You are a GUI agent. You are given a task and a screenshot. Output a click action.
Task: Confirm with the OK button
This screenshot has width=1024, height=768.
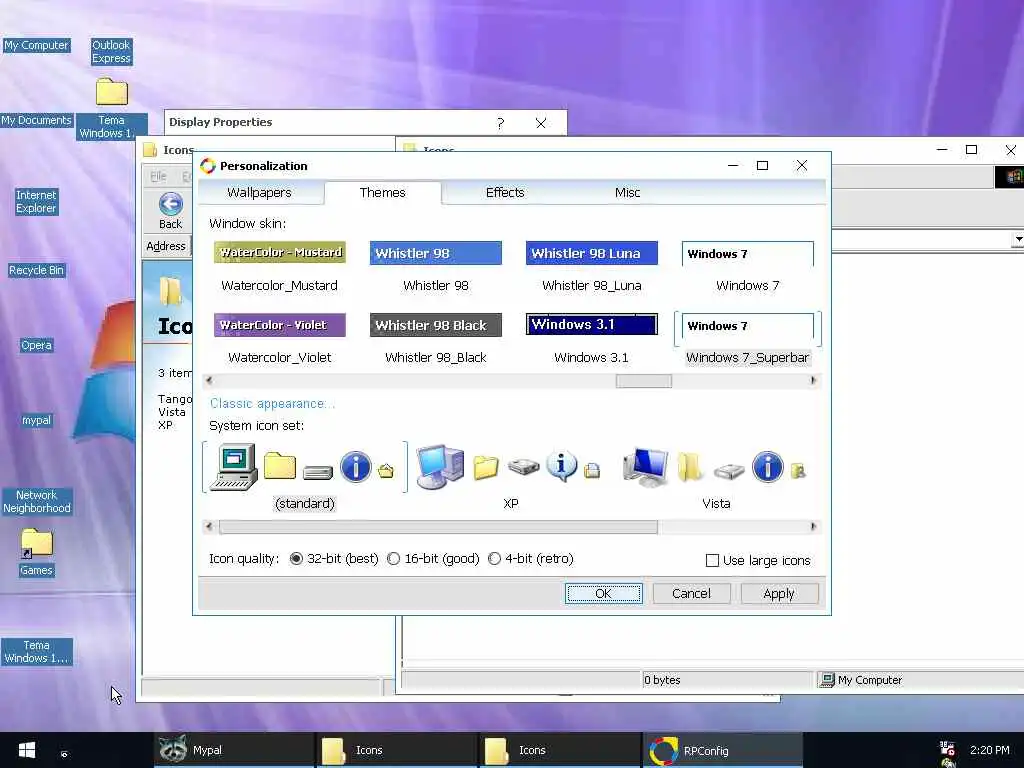point(603,594)
